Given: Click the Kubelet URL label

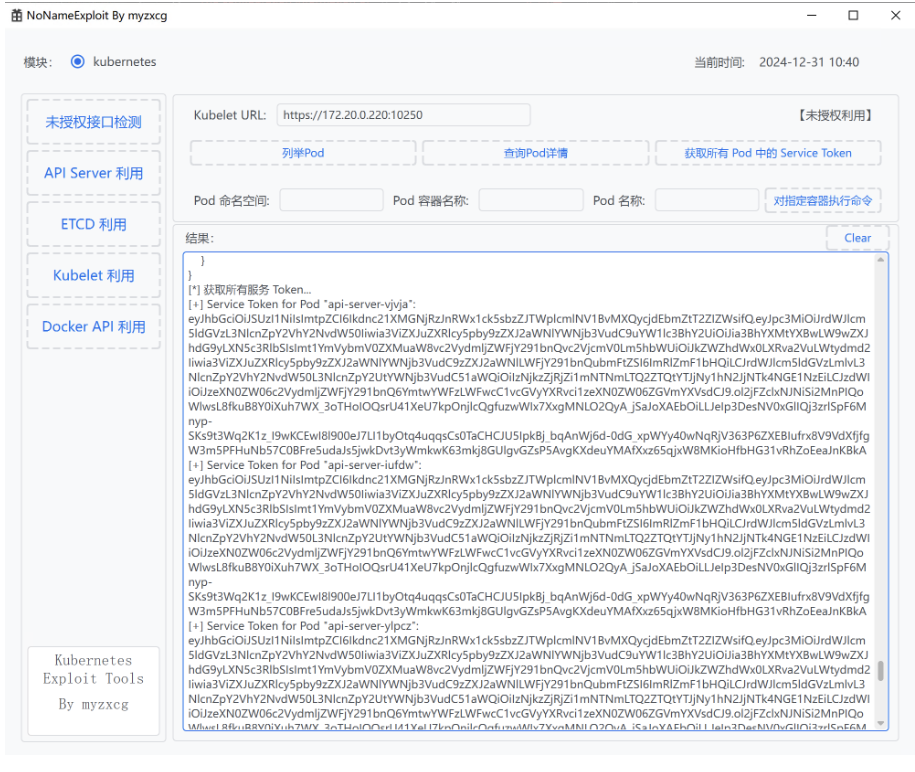Looking at the screenshot, I should click(x=230, y=115).
